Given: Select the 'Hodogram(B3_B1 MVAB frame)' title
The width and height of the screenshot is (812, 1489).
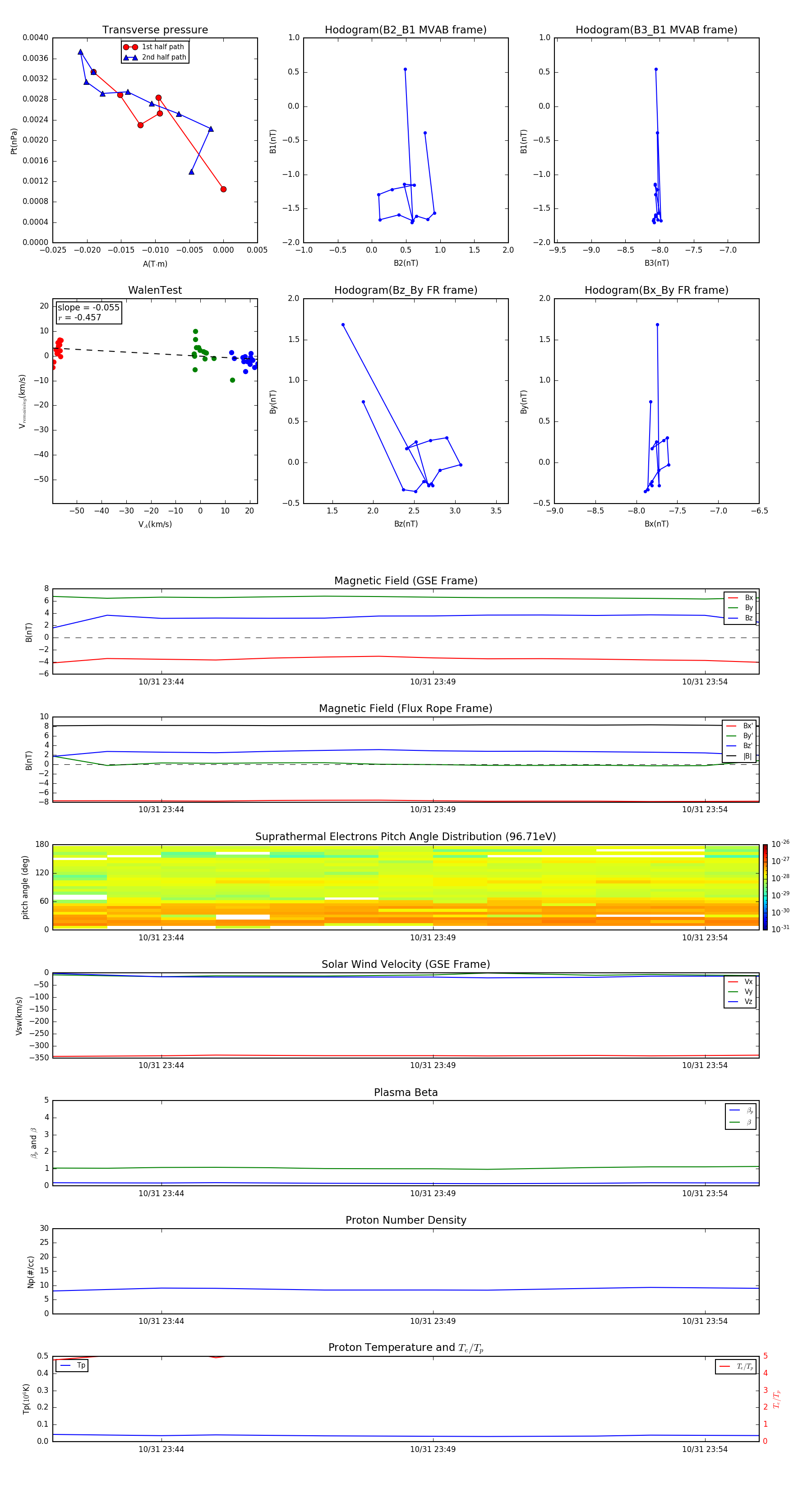Looking at the screenshot, I should point(656,30).
